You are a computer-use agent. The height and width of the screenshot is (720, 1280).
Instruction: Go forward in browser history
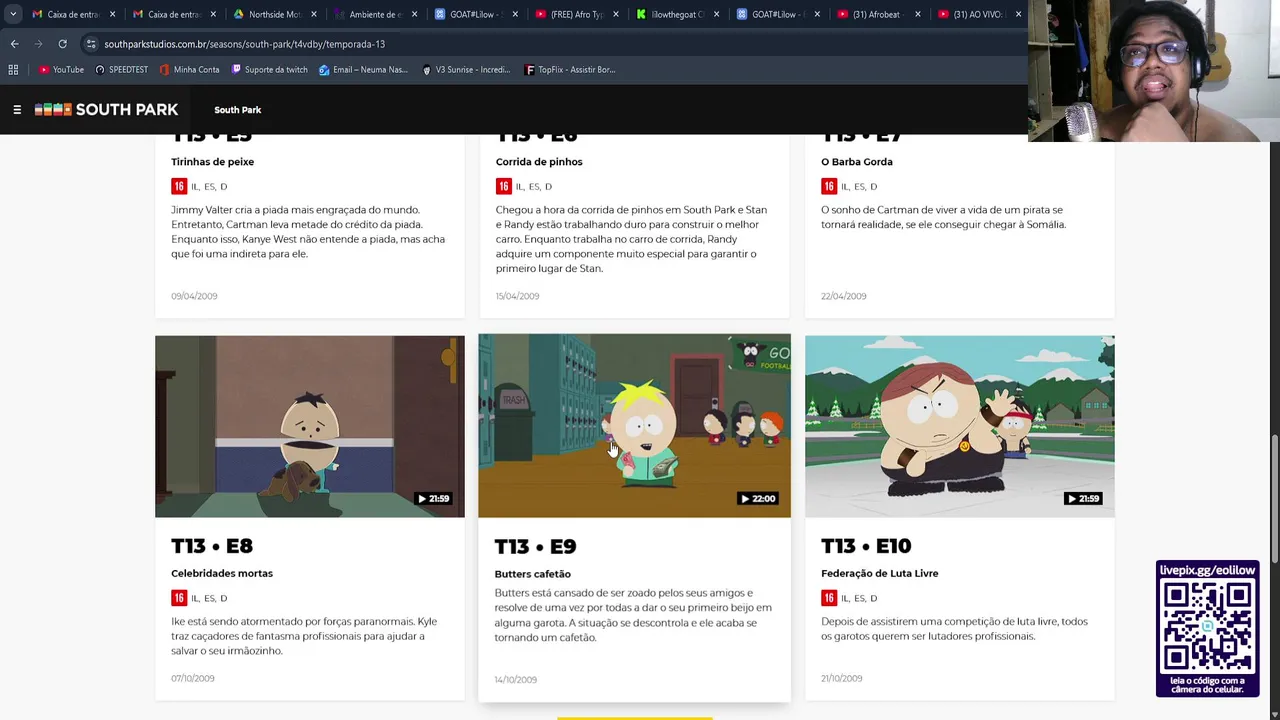point(38,44)
